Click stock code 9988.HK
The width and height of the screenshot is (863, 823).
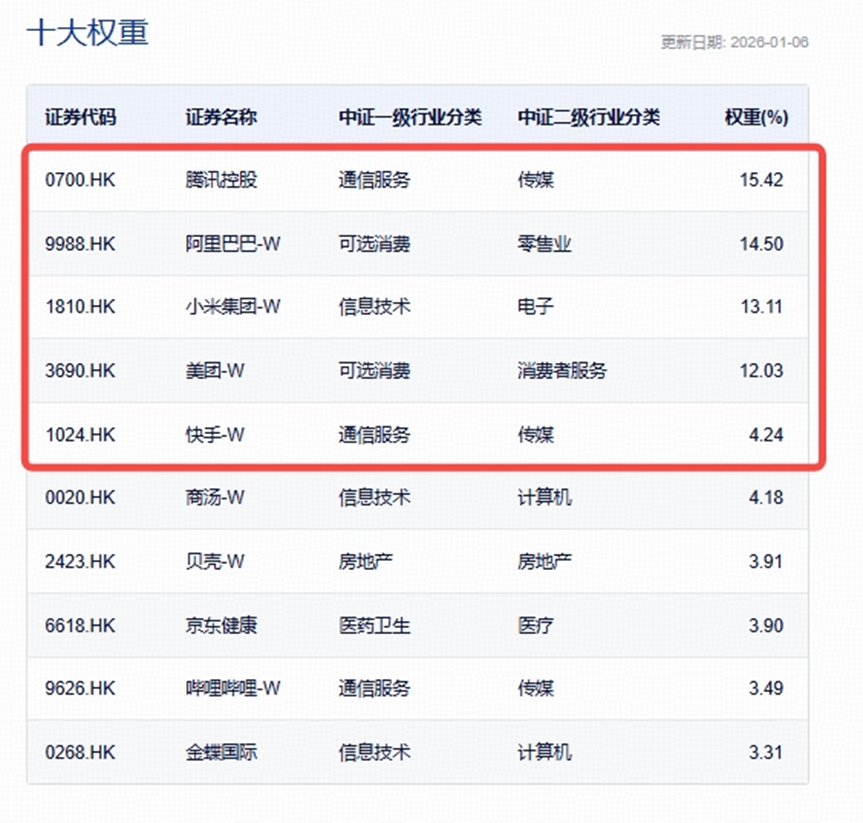point(81,244)
